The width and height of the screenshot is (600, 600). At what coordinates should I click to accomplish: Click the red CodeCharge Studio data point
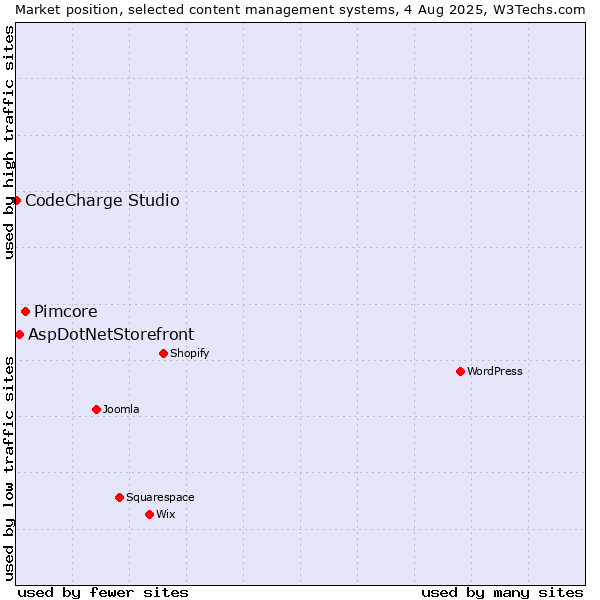[x=16, y=201]
